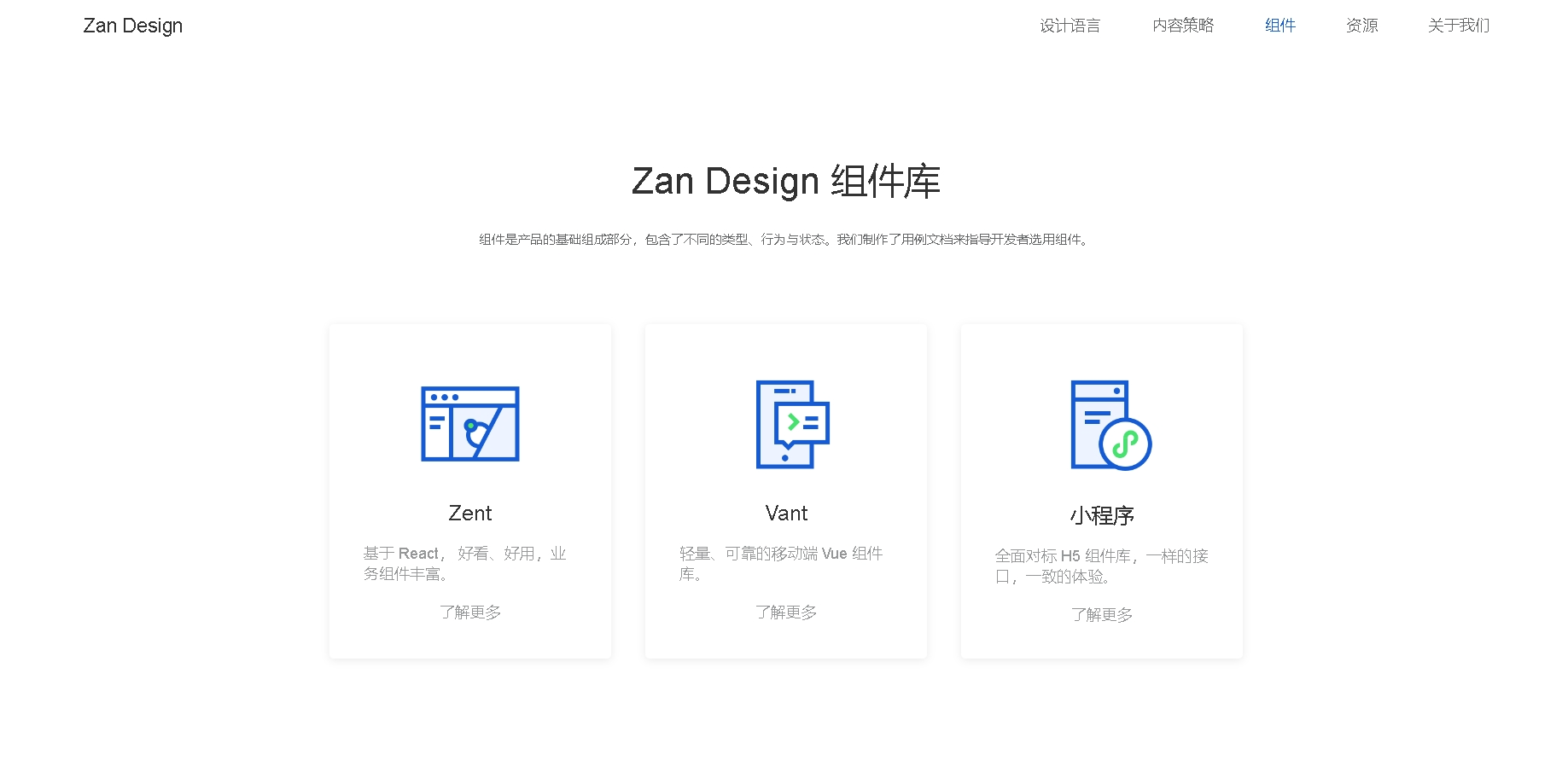Open the 资源 navigation item
Screen dimensions: 1568x772
tap(1362, 26)
